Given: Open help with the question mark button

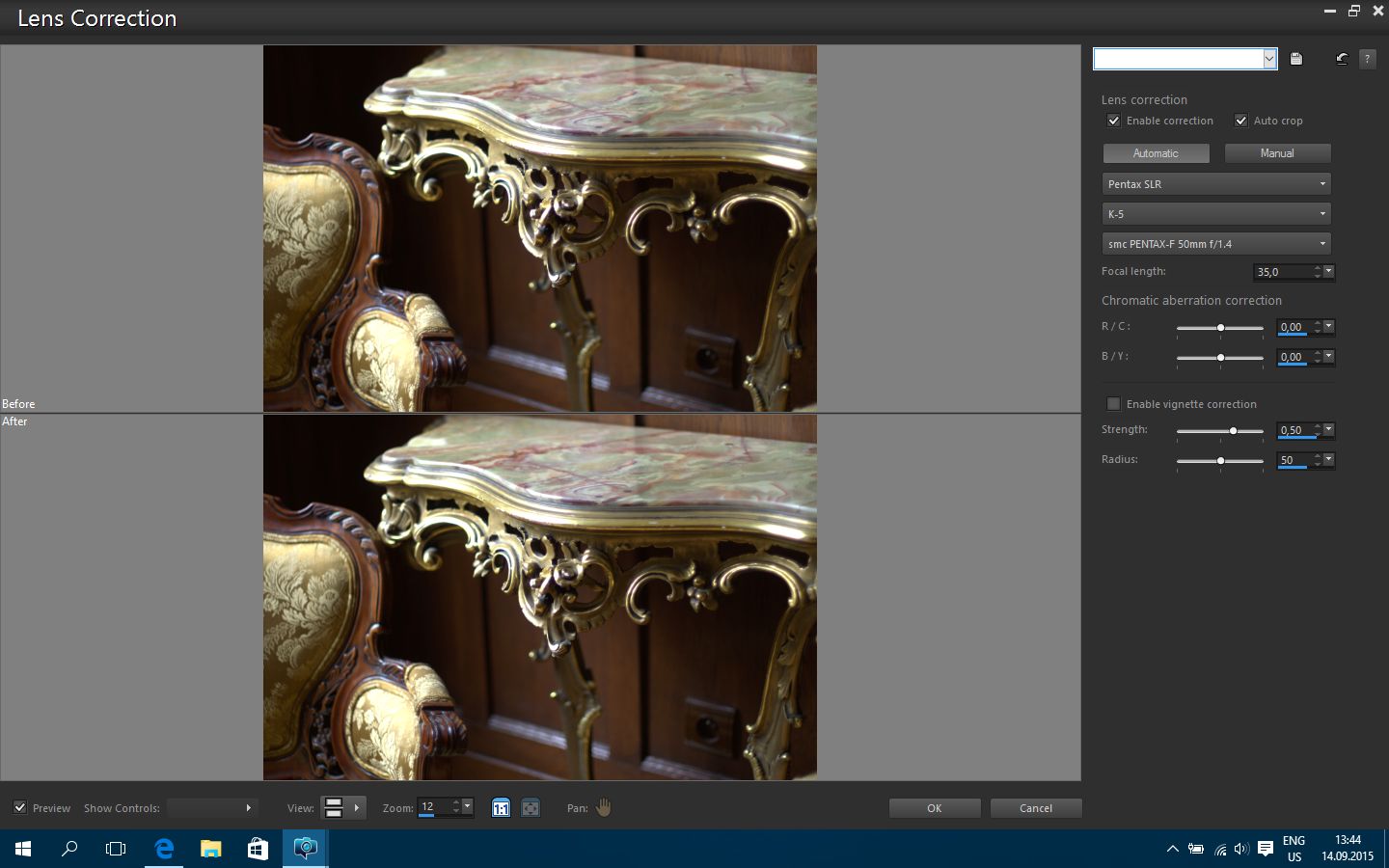Looking at the screenshot, I should tap(1367, 59).
